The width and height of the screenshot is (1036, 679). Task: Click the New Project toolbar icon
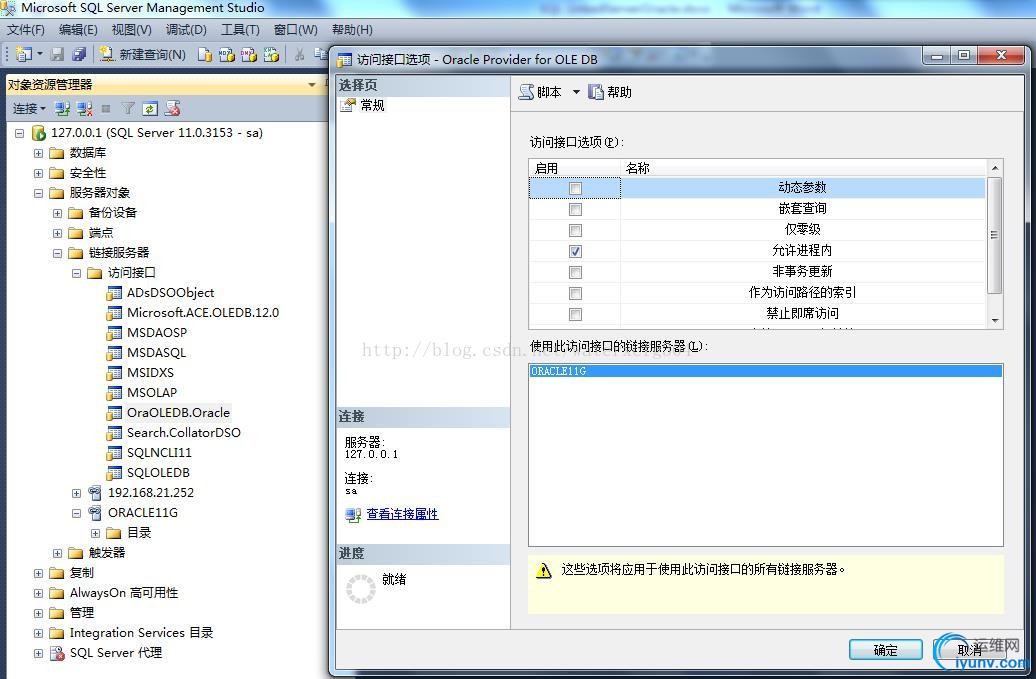[x=24, y=54]
